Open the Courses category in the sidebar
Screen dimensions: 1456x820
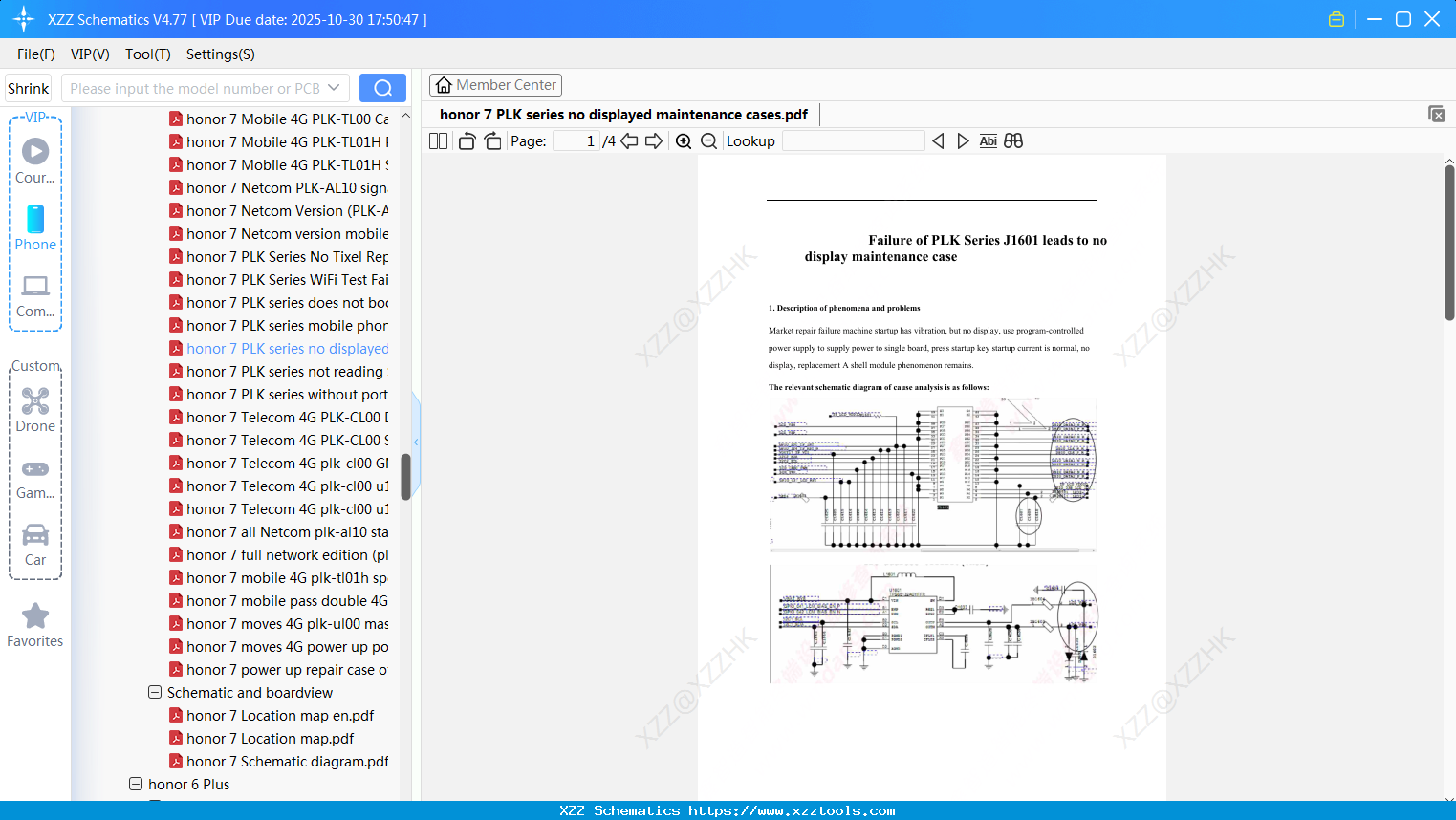pos(35,161)
